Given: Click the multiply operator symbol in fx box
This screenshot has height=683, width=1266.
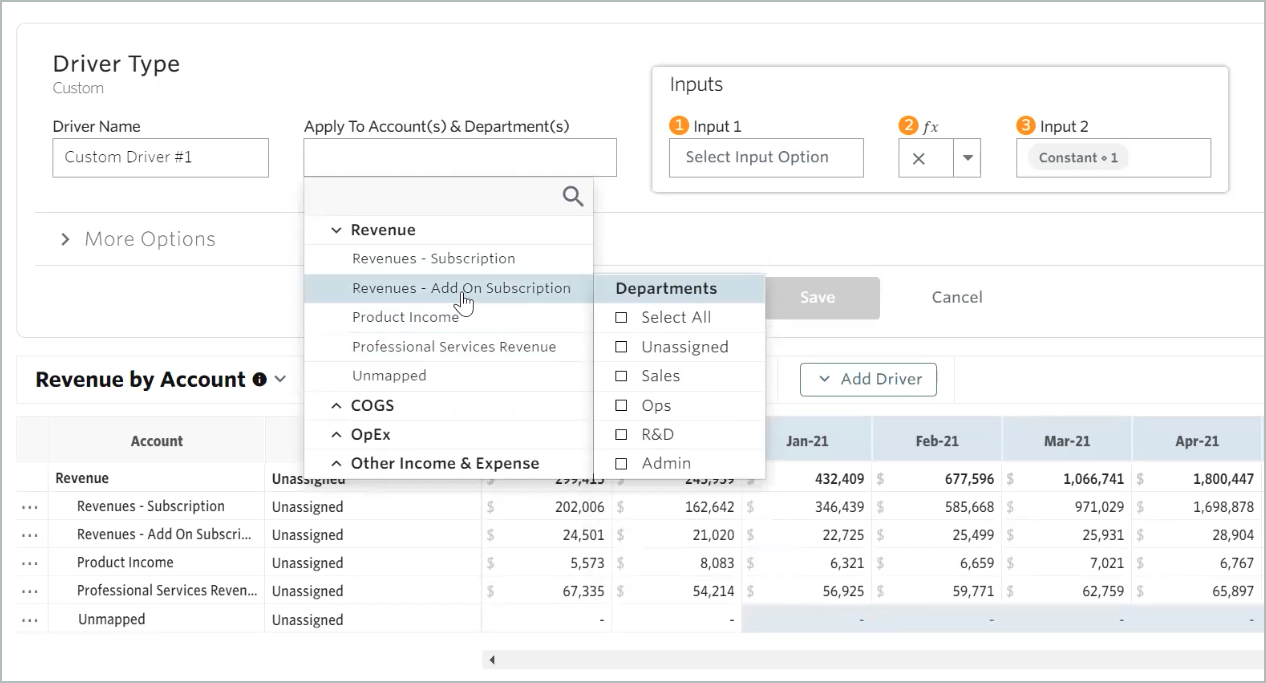Looking at the screenshot, I should pyautogui.click(x=919, y=158).
